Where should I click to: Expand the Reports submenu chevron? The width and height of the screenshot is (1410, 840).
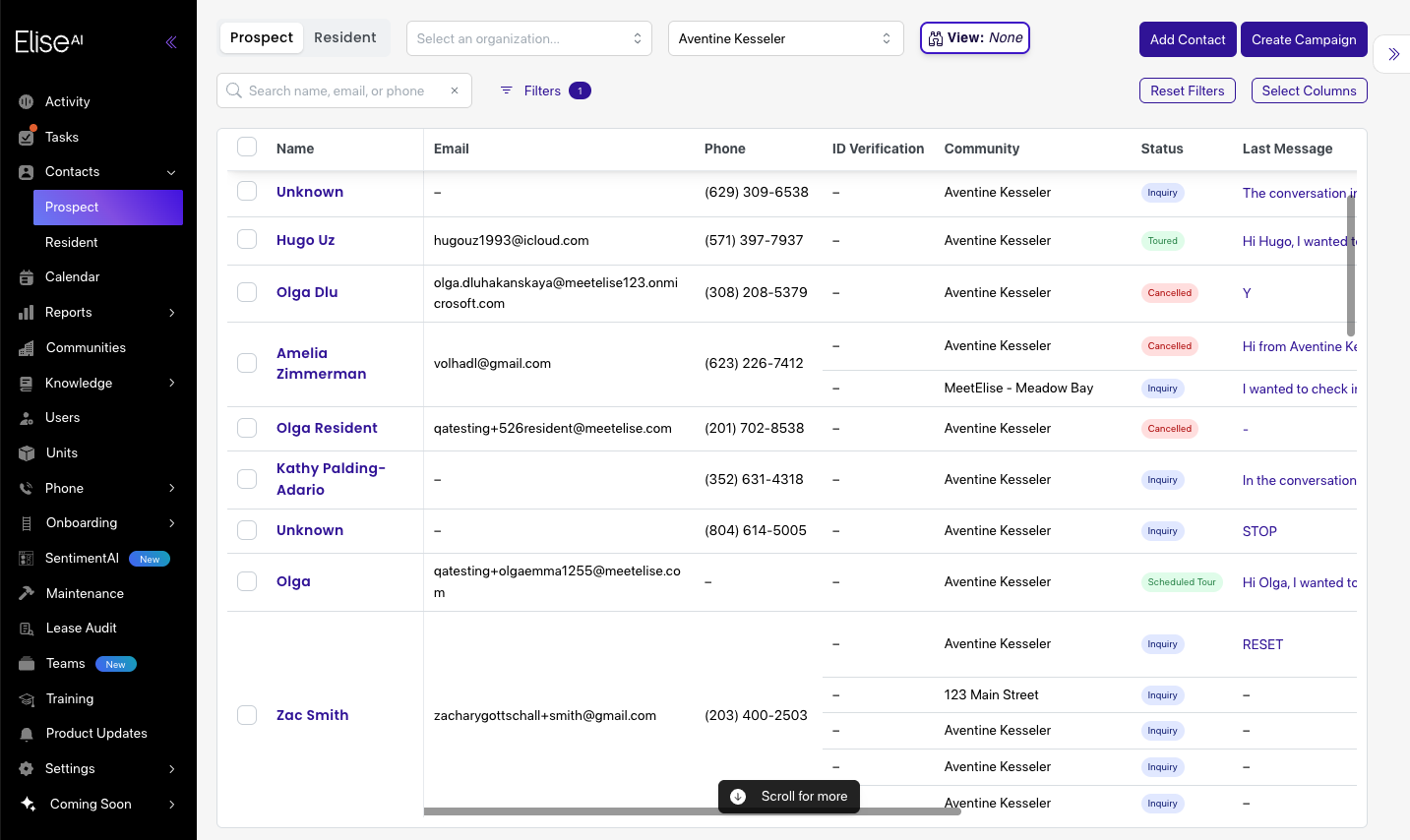[171, 313]
